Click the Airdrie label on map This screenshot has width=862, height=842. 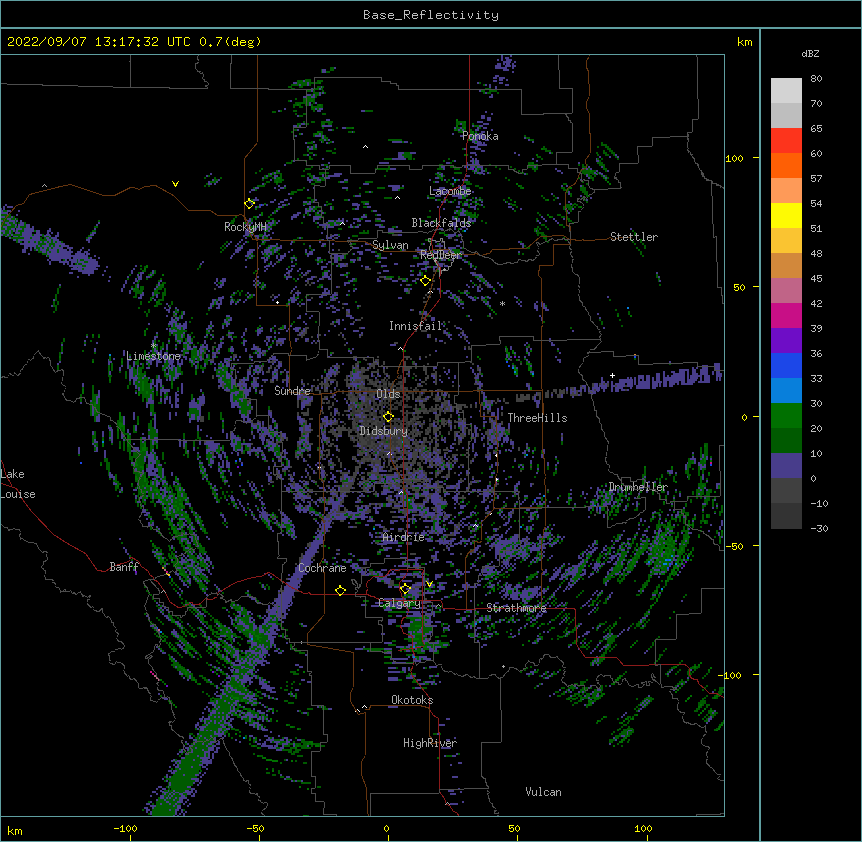(x=404, y=537)
